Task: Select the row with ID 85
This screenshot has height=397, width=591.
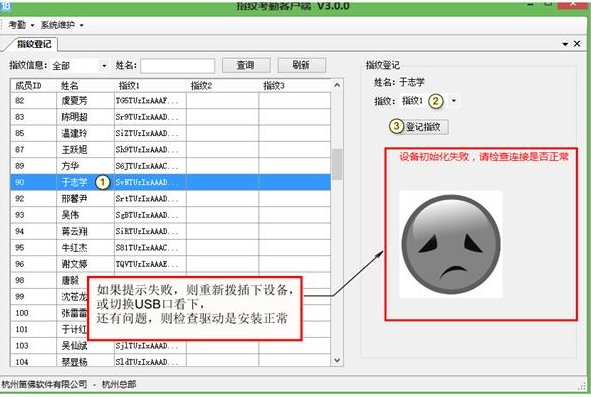Action: (x=170, y=133)
